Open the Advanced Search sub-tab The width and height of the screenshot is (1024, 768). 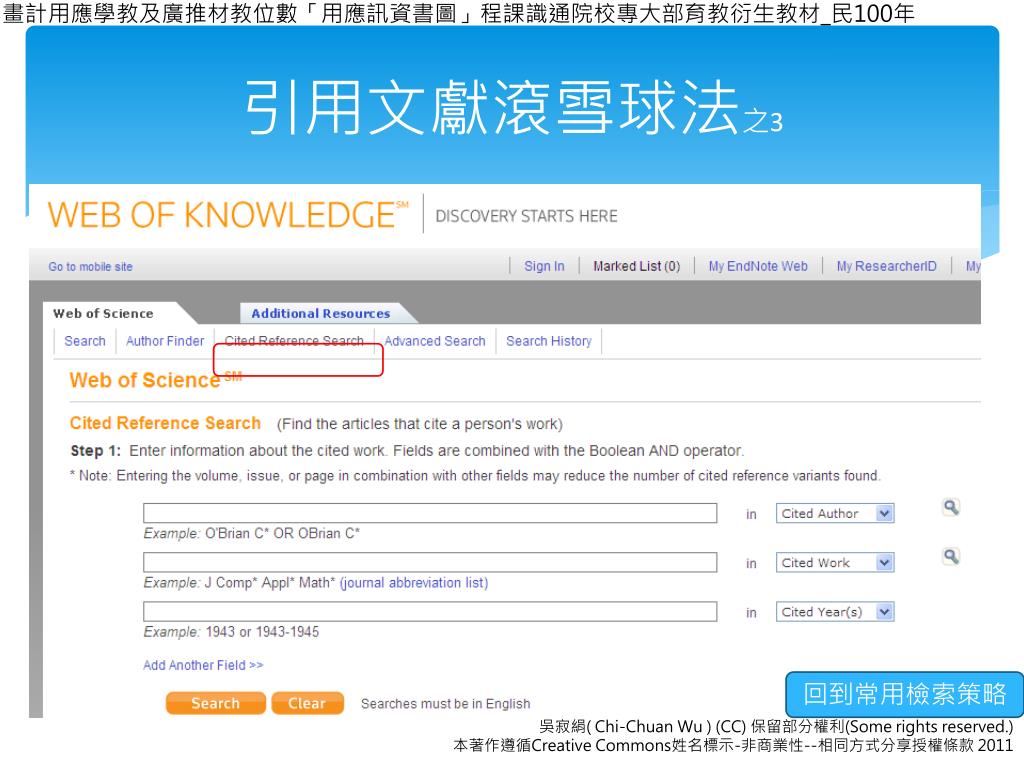435,341
